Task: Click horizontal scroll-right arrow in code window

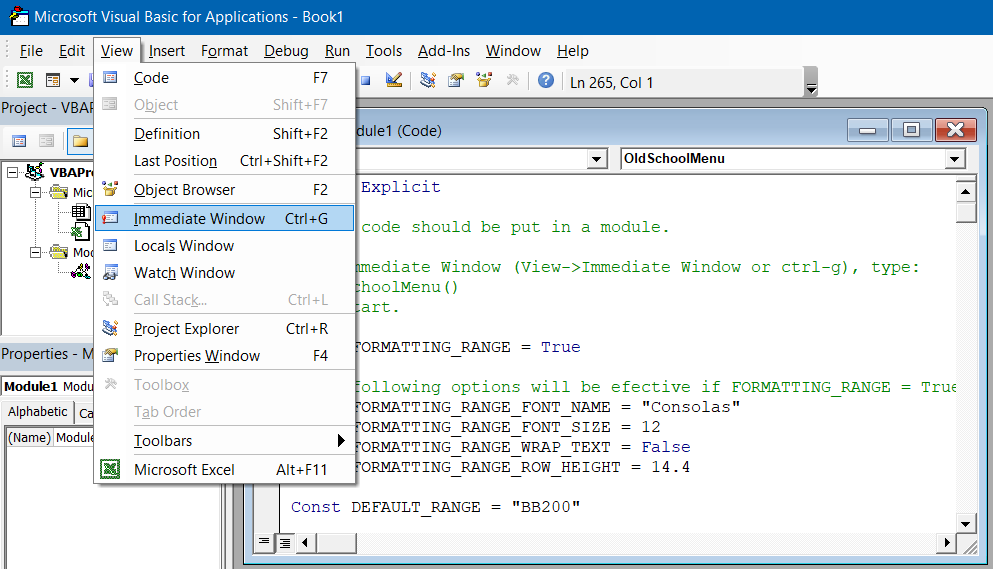Action: 946,542
